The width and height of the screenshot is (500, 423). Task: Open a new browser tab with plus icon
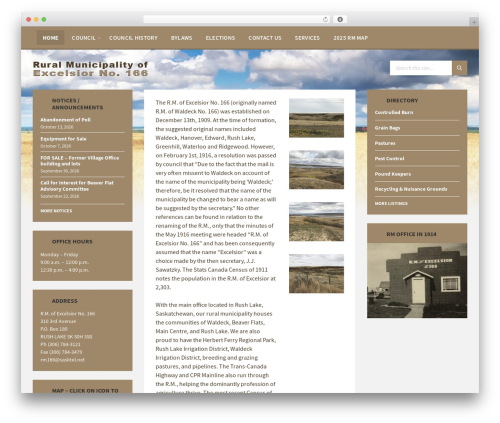tap(474, 22)
